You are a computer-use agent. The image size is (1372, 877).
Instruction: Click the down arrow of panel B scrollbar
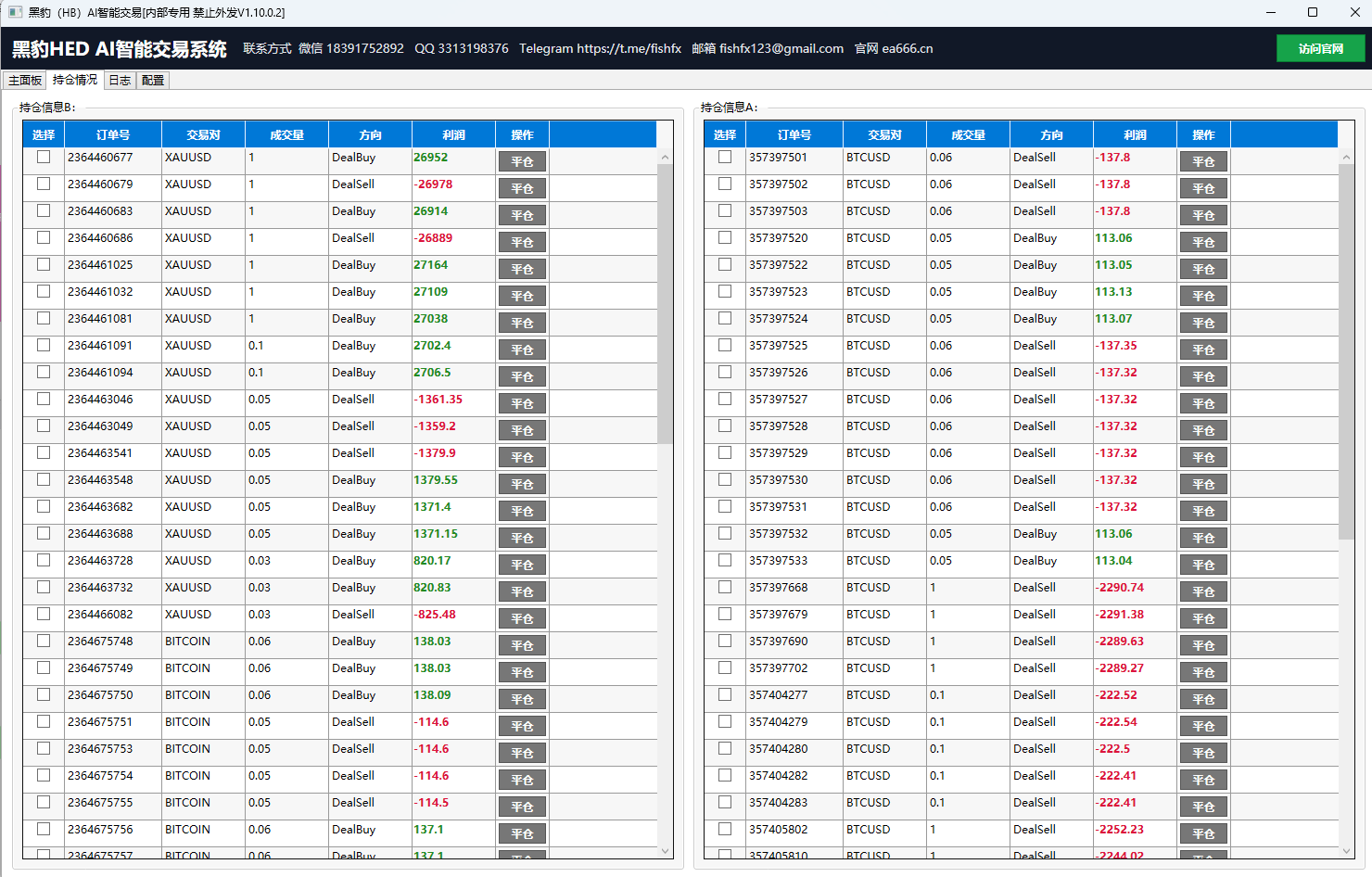click(x=665, y=850)
